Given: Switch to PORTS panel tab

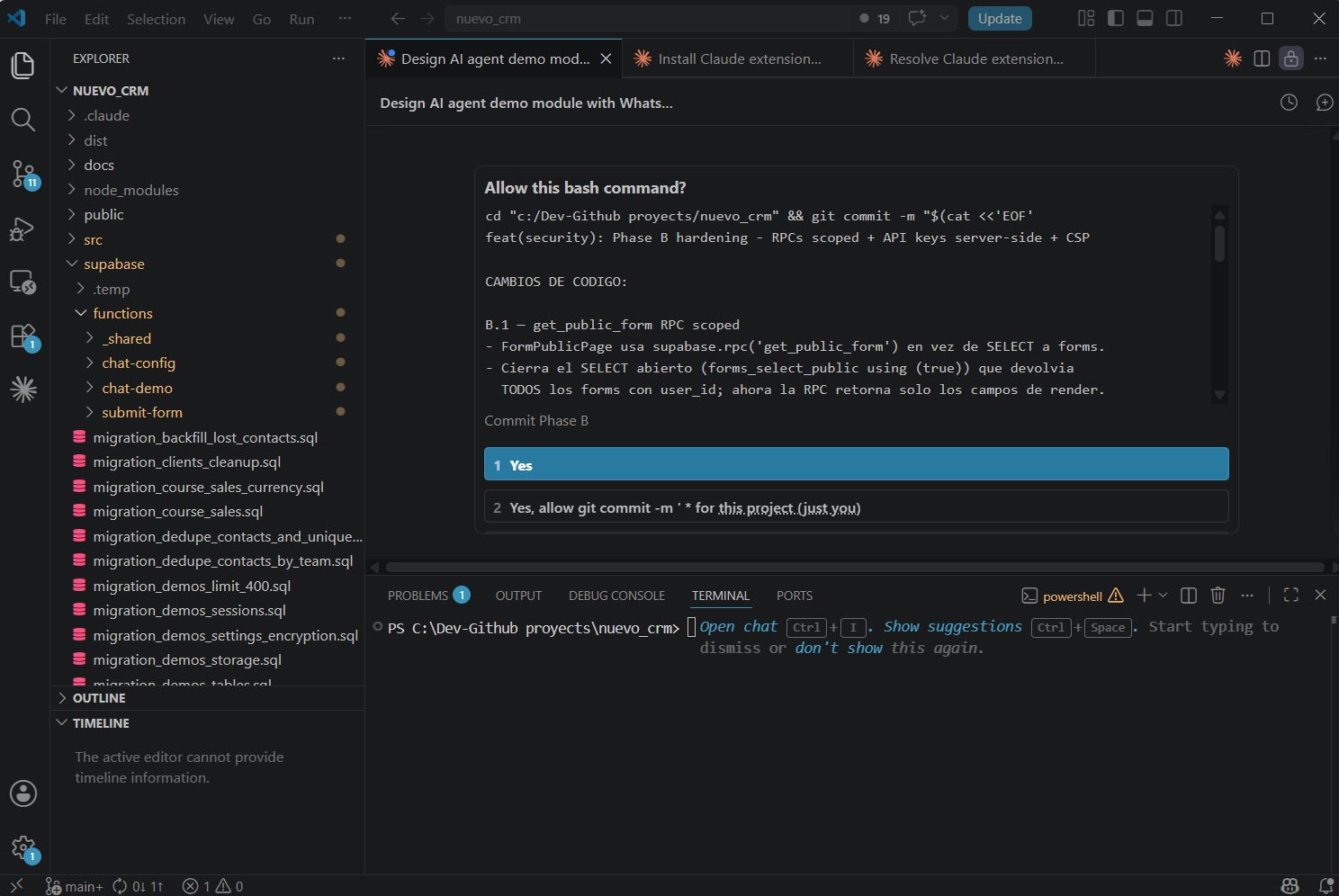Looking at the screenshot, I should pyautogui.click(x=795, y=596).
